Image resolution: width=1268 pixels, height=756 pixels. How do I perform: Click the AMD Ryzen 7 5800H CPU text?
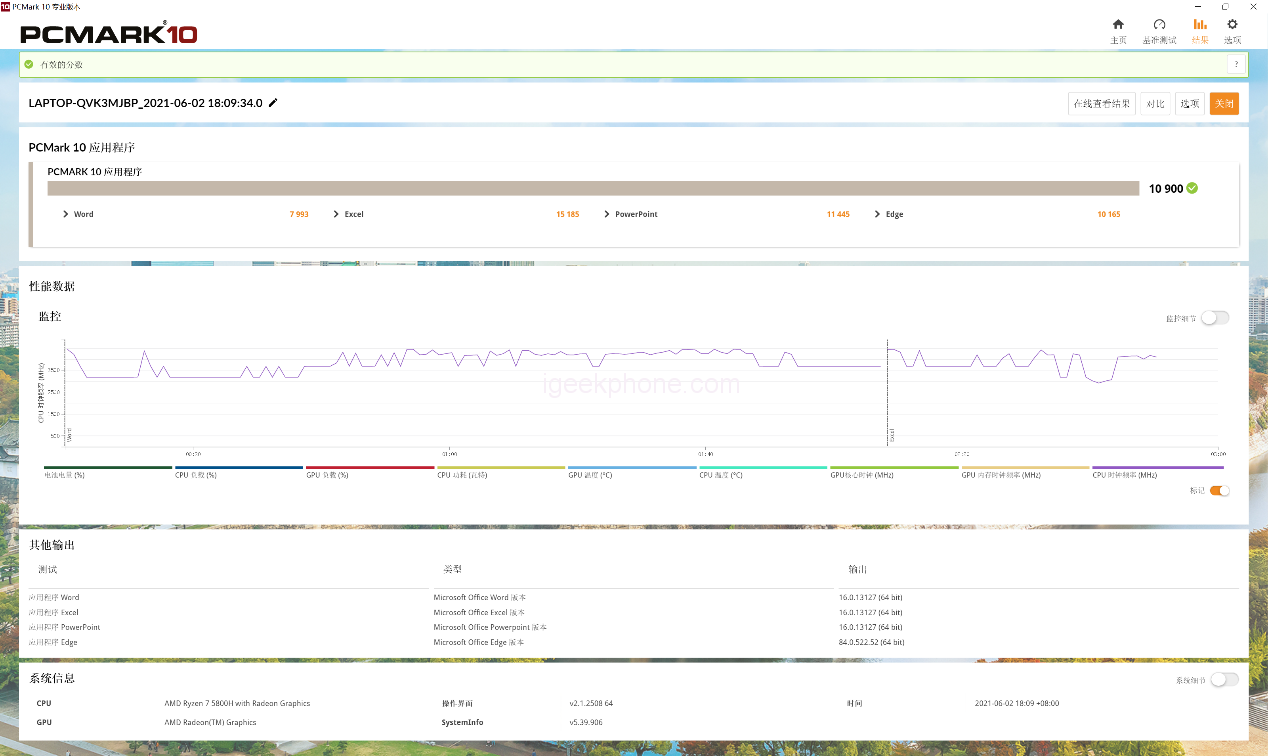pyautogui.click(x=237, y=703)
